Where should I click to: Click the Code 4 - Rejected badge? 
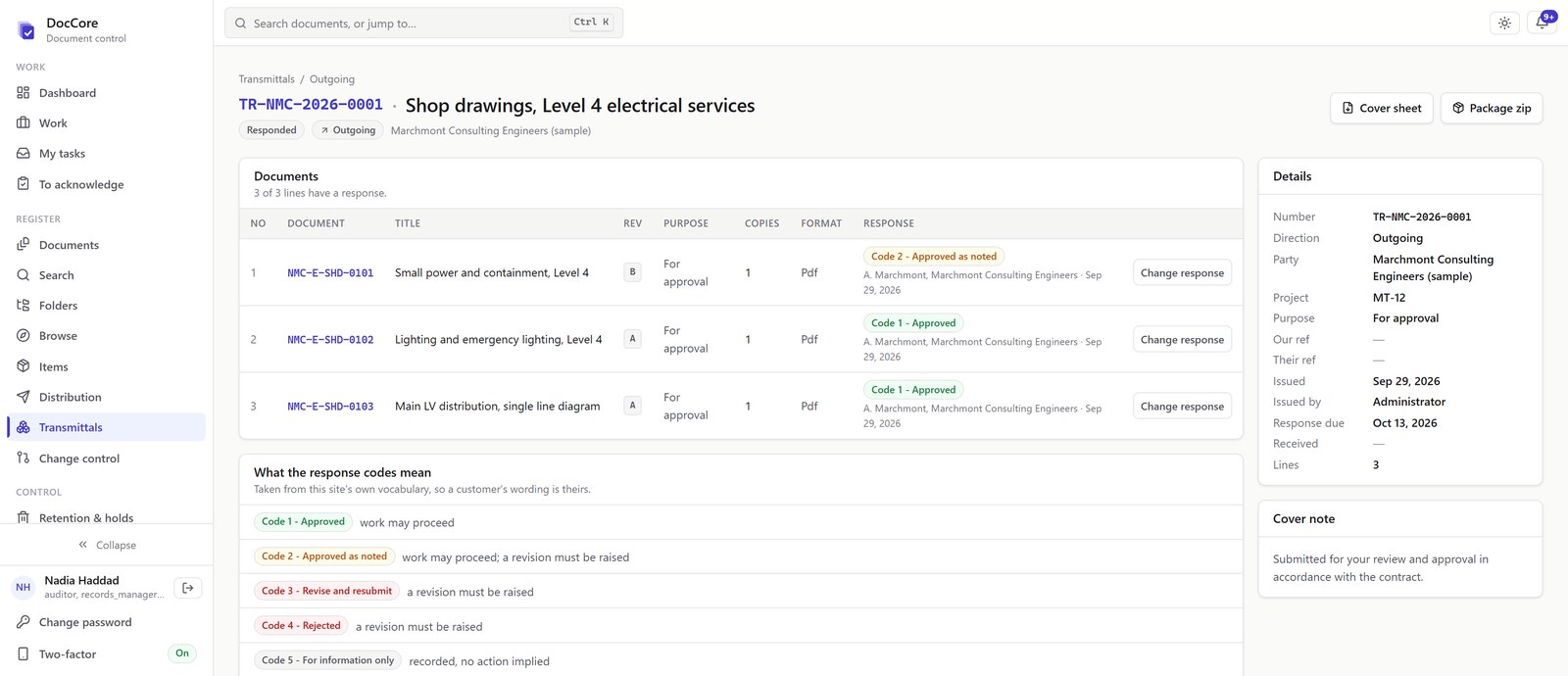click(301, 625)
